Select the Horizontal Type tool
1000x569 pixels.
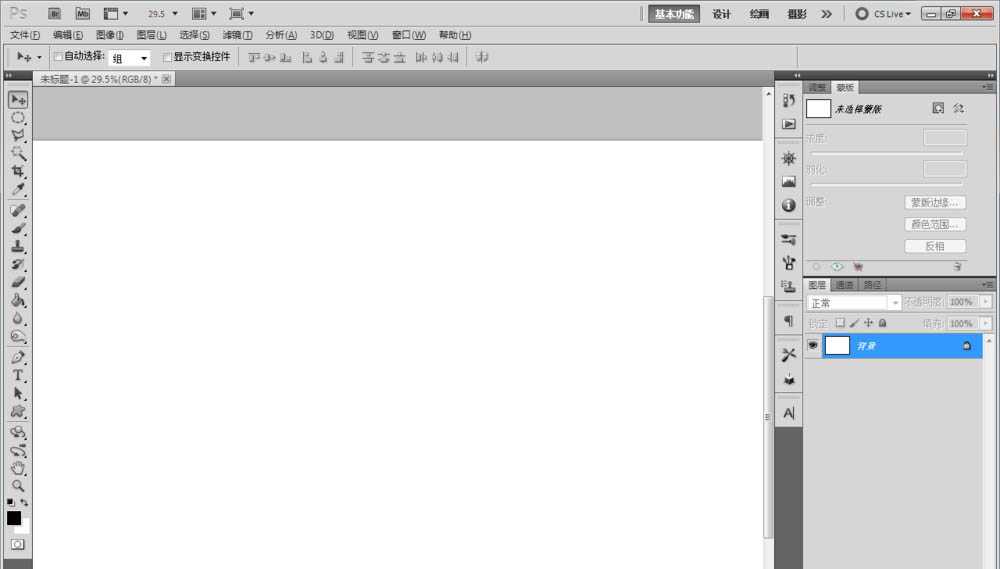click(x=18, y=375)
